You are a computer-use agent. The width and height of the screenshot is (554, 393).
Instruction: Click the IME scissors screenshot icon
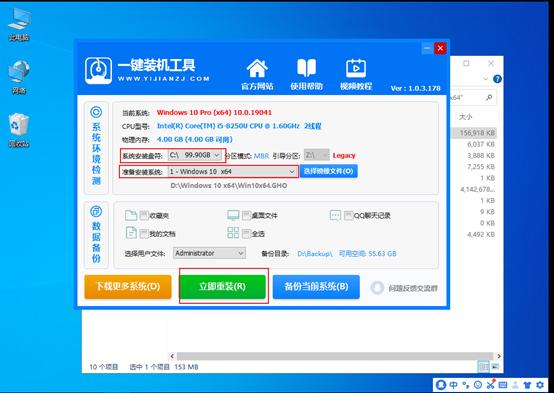[x=490, y=385]
